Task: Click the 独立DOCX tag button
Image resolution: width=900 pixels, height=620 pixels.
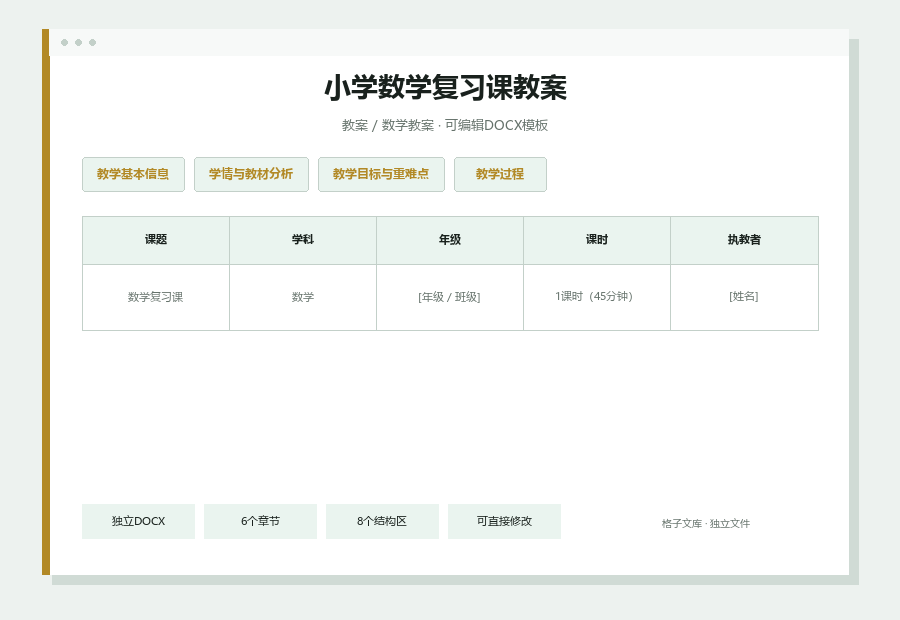Action: pyautogui.click(x=138, y=521)
